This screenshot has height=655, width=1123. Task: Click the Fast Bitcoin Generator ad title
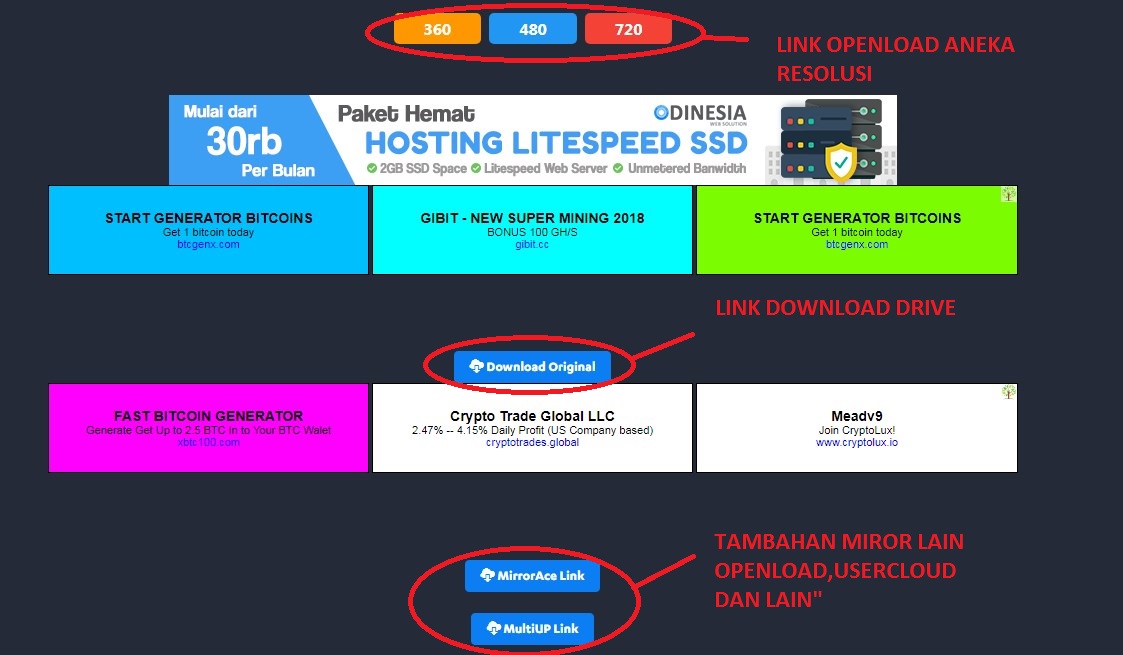click(x=208, y=416)
